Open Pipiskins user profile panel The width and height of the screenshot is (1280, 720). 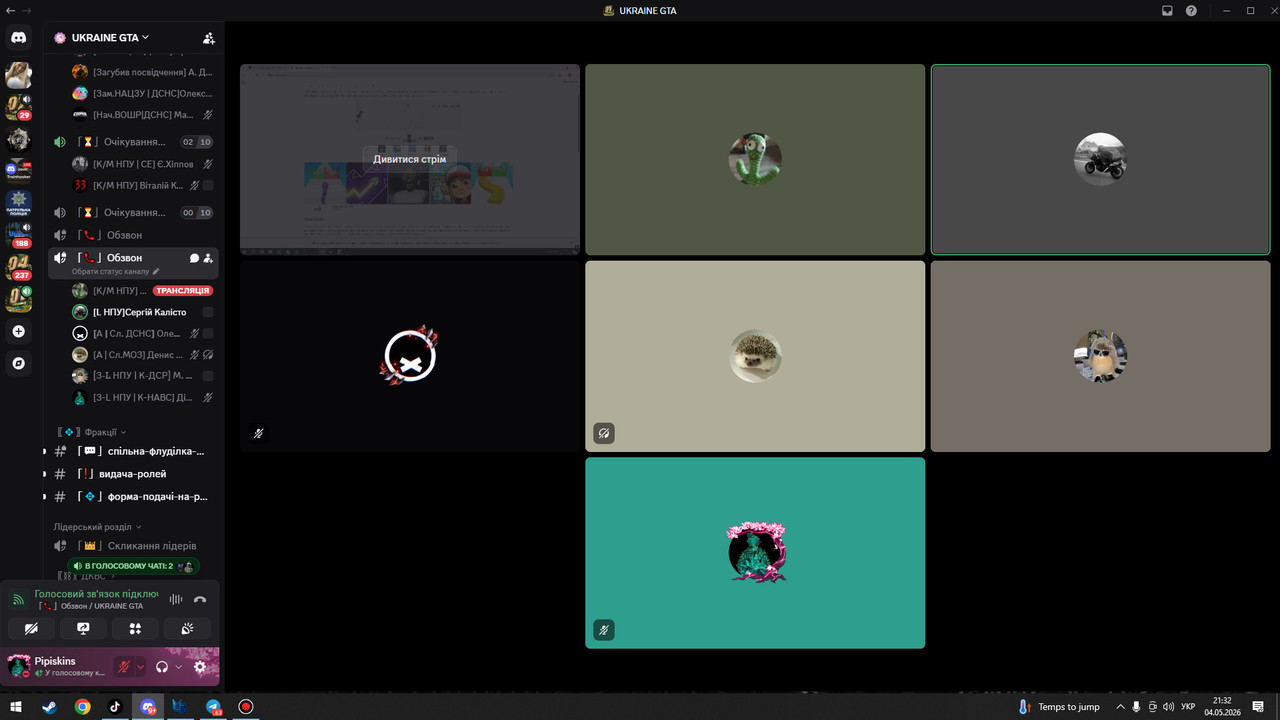point(58,667)
